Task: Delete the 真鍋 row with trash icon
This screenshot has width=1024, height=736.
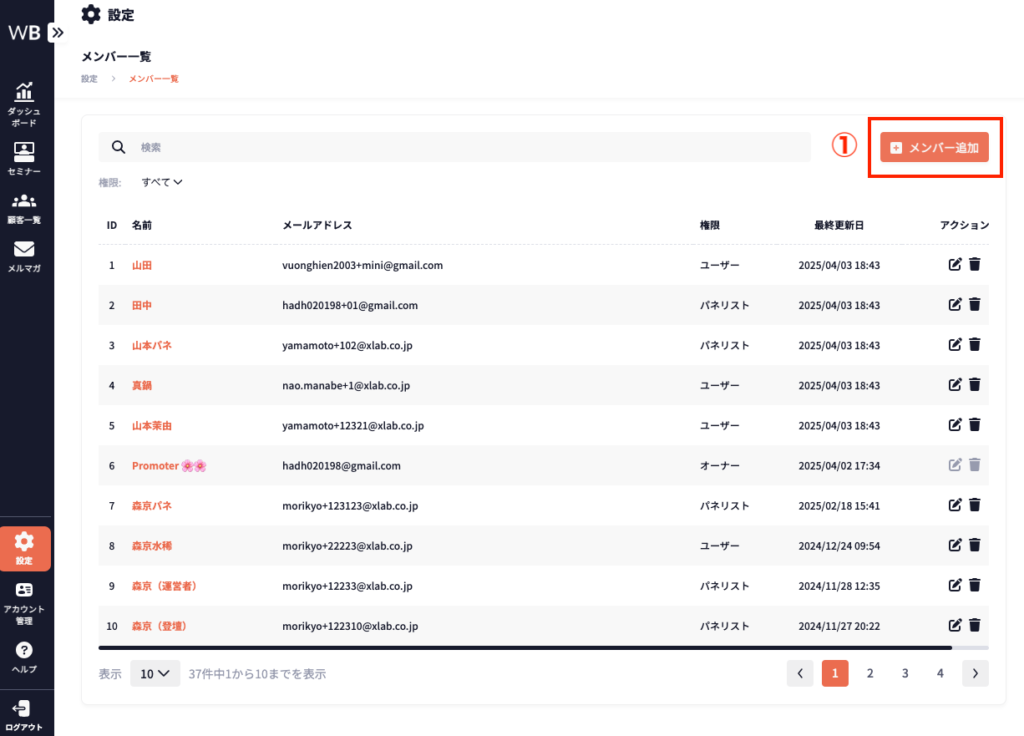Action: pyautogui.click(x=975, y=385)
